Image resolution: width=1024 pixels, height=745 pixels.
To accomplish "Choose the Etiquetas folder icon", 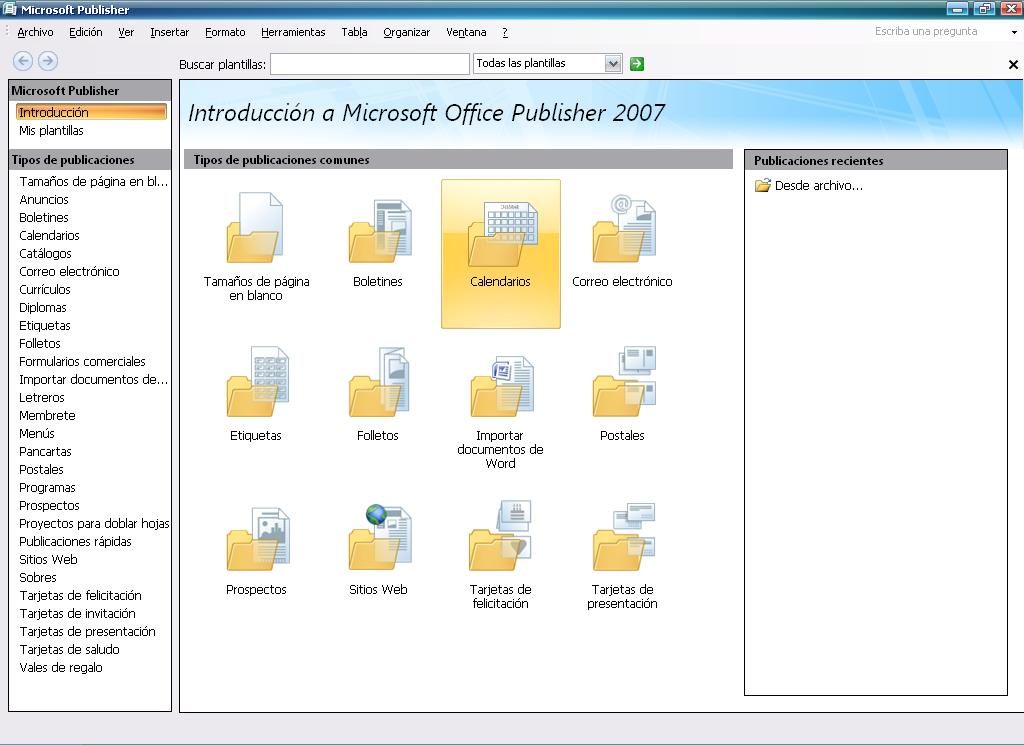I will tap(256, 385).
